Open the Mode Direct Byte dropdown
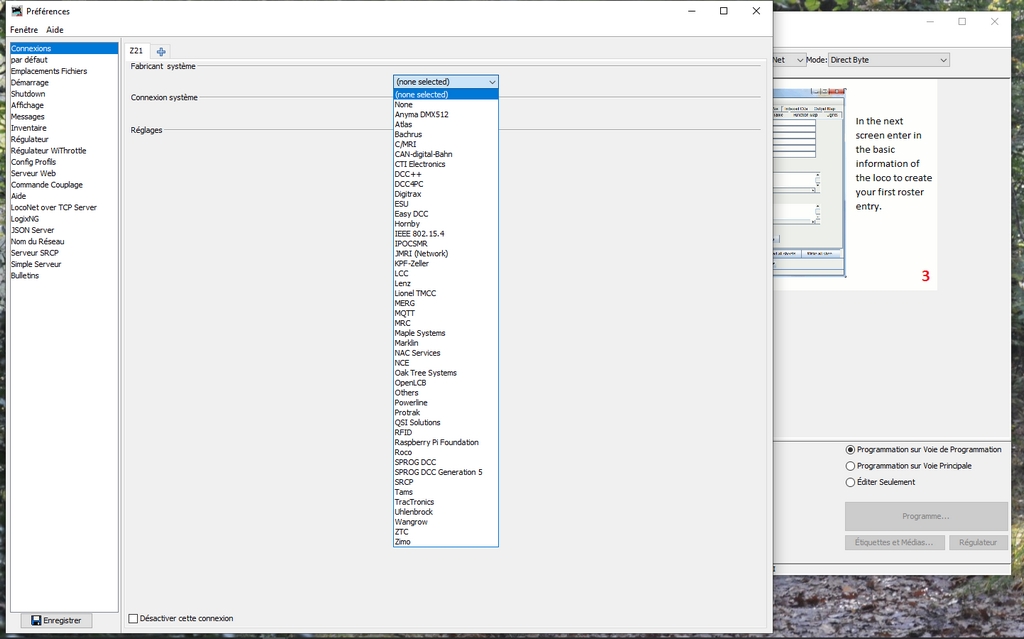1024x639 pixels. pos(888,59)
